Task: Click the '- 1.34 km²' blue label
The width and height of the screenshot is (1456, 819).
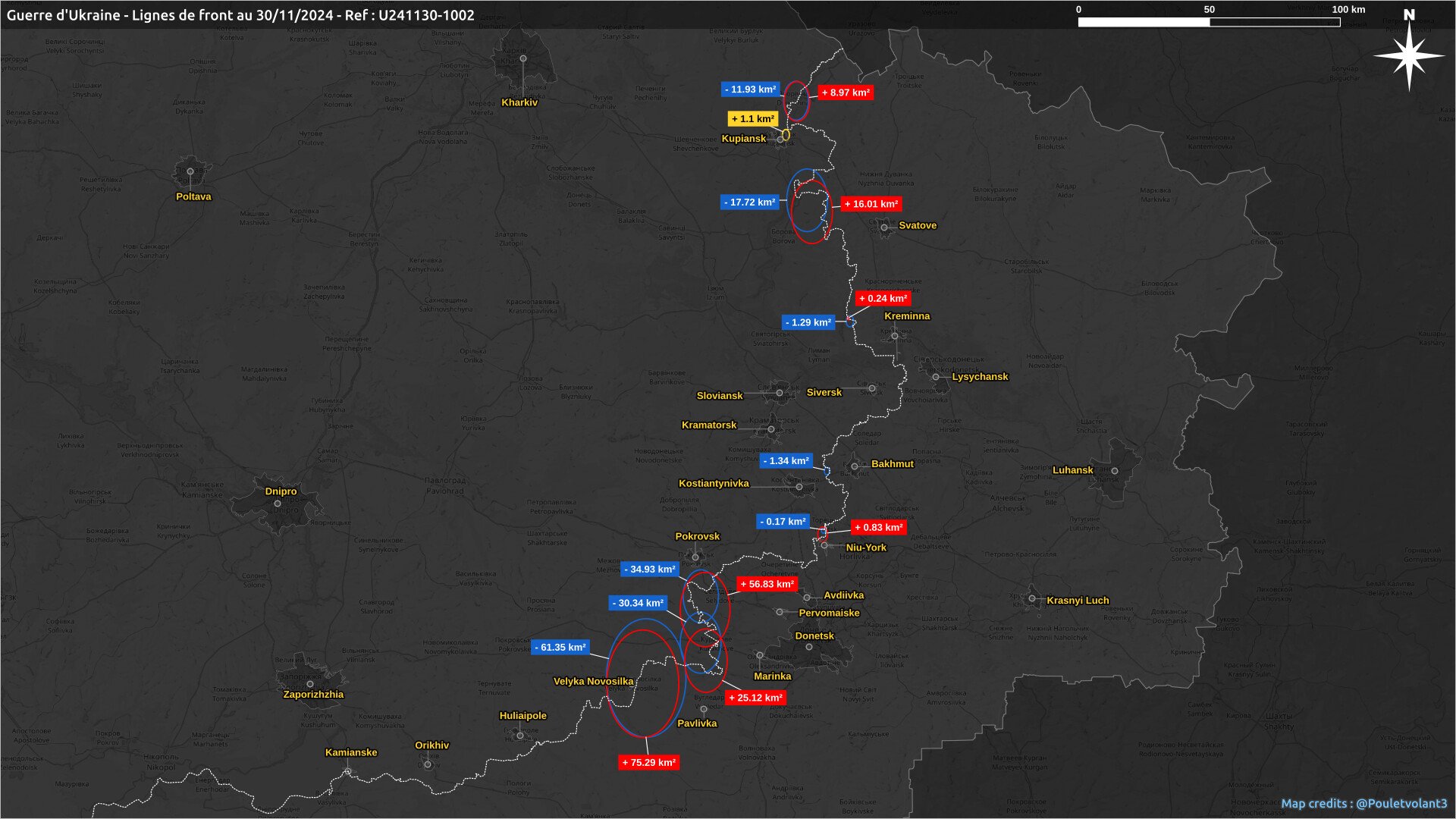Action: coord(786,461)
